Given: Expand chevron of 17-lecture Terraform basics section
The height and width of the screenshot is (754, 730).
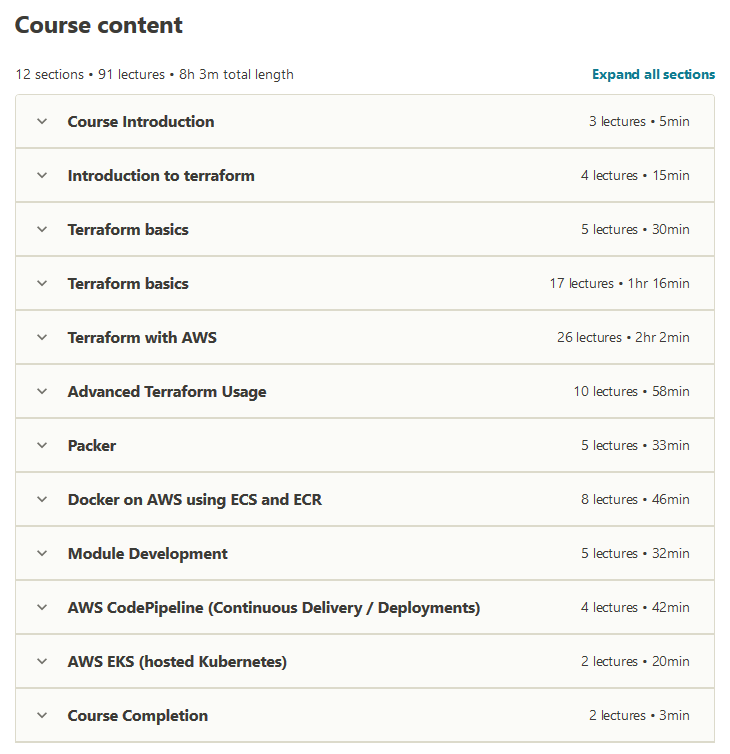Looking at the screenshot, I should 42,283.
